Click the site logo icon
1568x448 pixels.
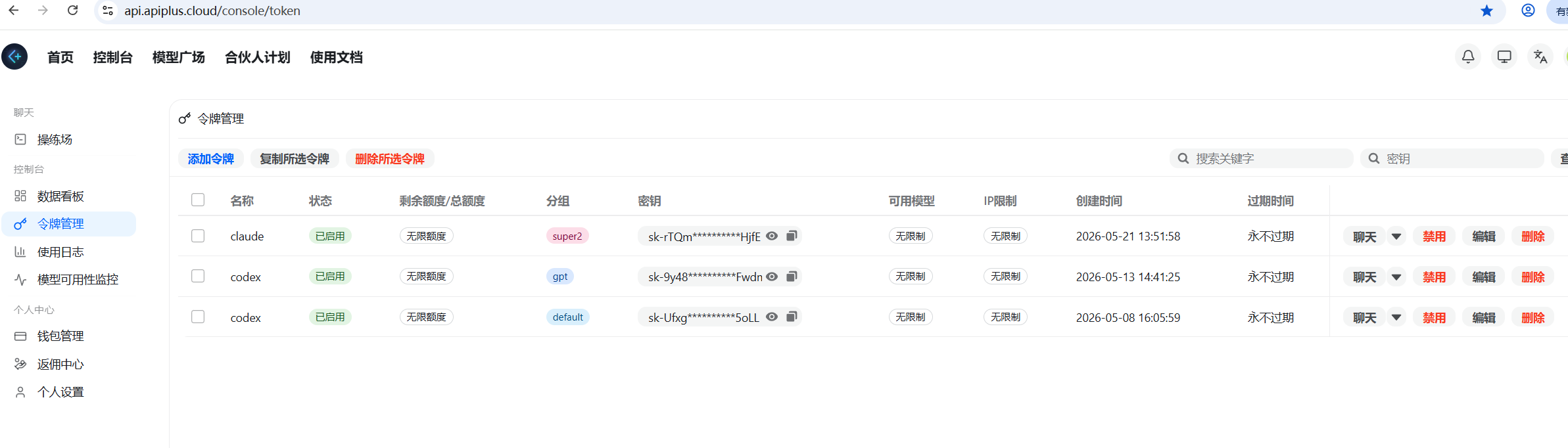click(14, 56)
